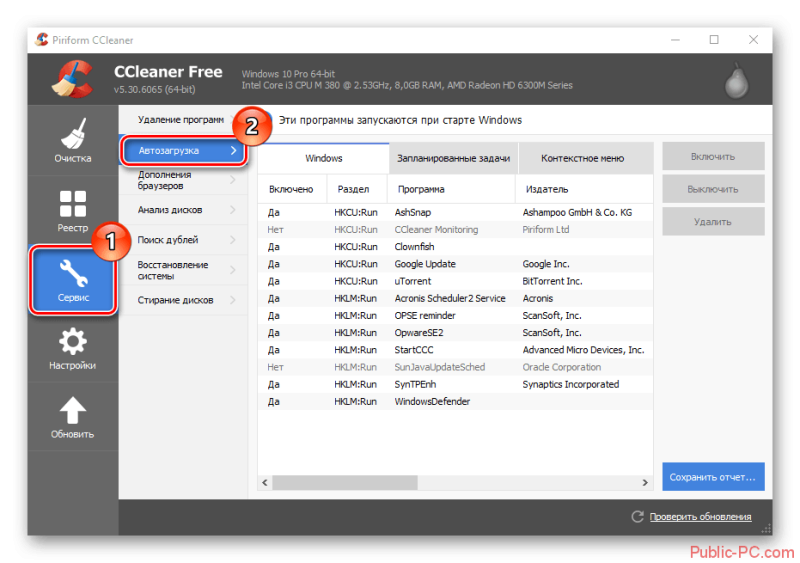Viewport: 800px width, 563px height.
Task: Open Дополнения браузеров section
Action: (184, 180)
